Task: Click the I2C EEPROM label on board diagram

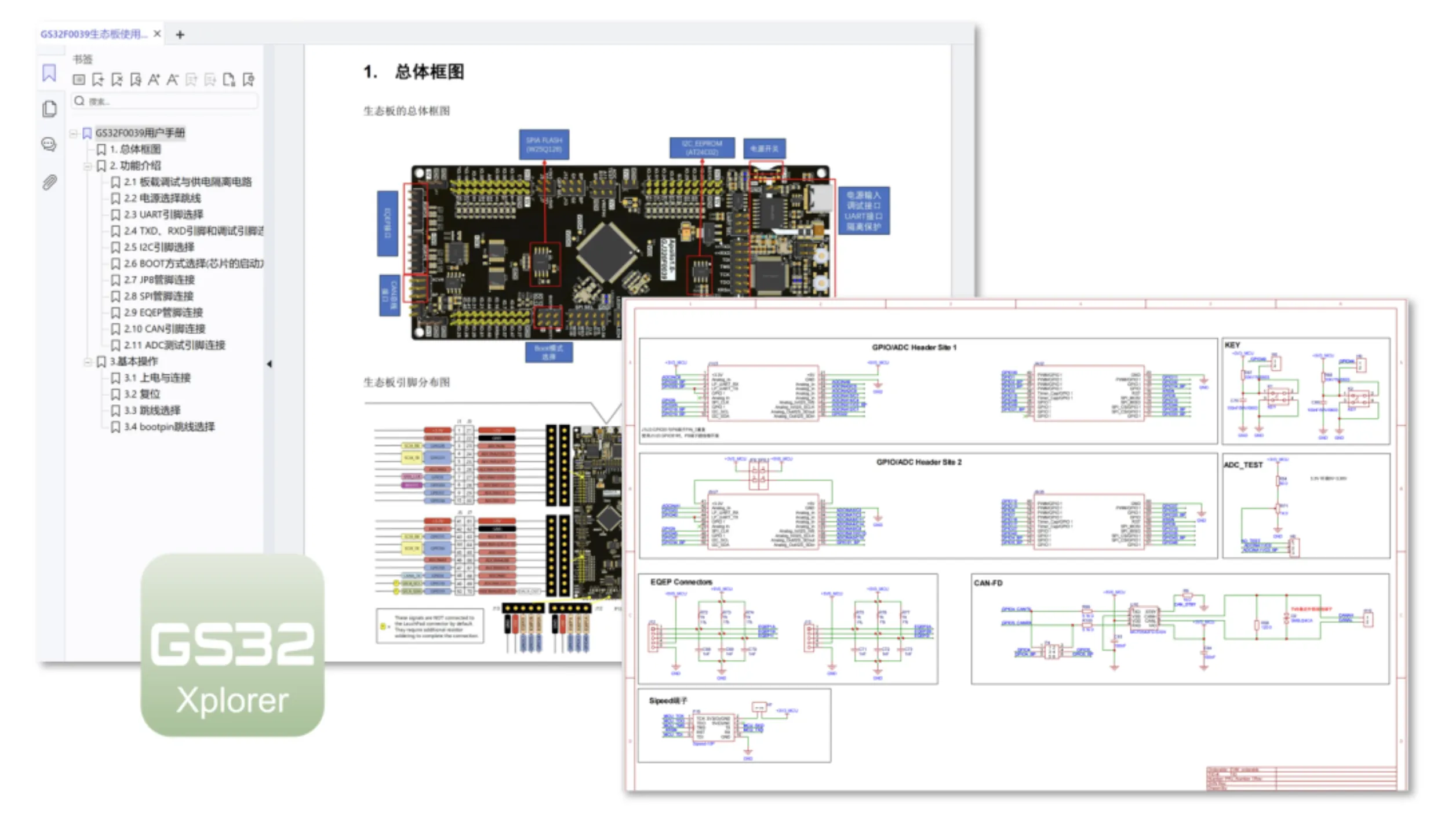Action: pos(702,148)
